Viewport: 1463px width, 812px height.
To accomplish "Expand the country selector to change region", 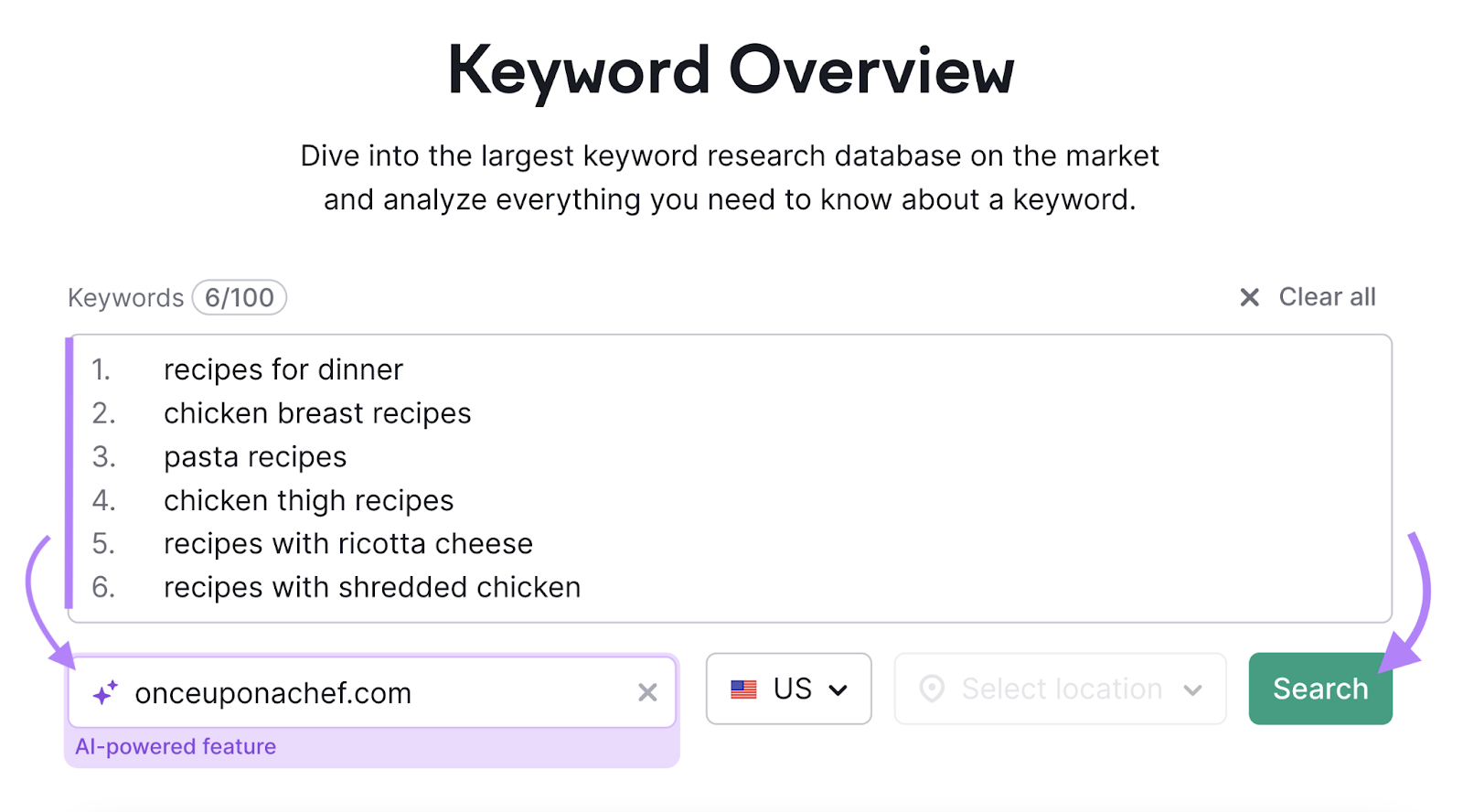I will coord(788,689).
